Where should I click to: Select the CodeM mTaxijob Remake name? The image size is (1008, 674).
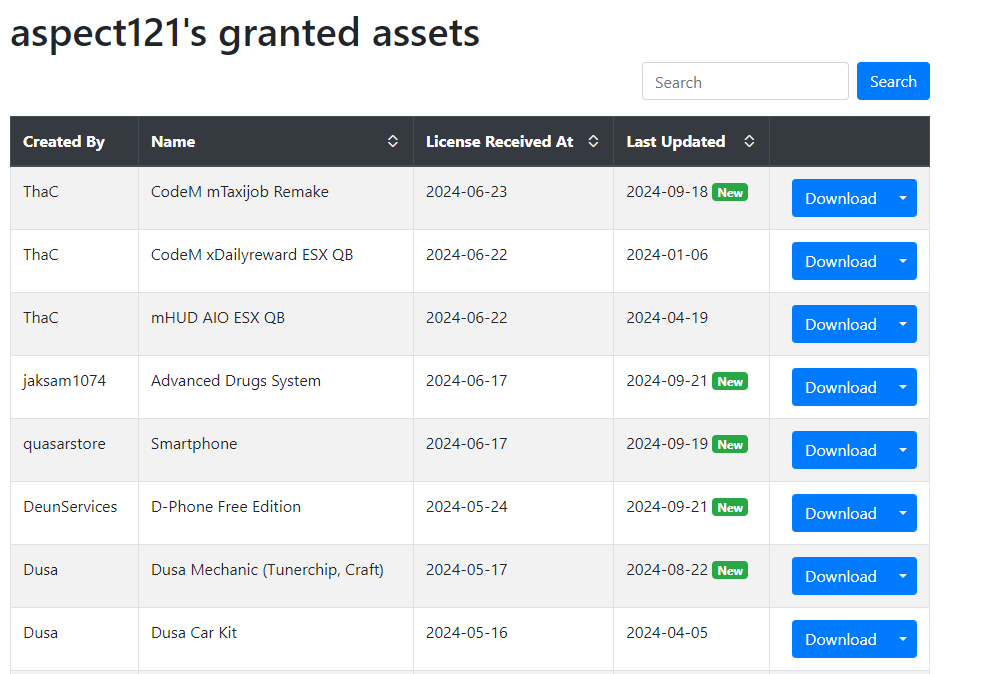click(x=240, y=192)
